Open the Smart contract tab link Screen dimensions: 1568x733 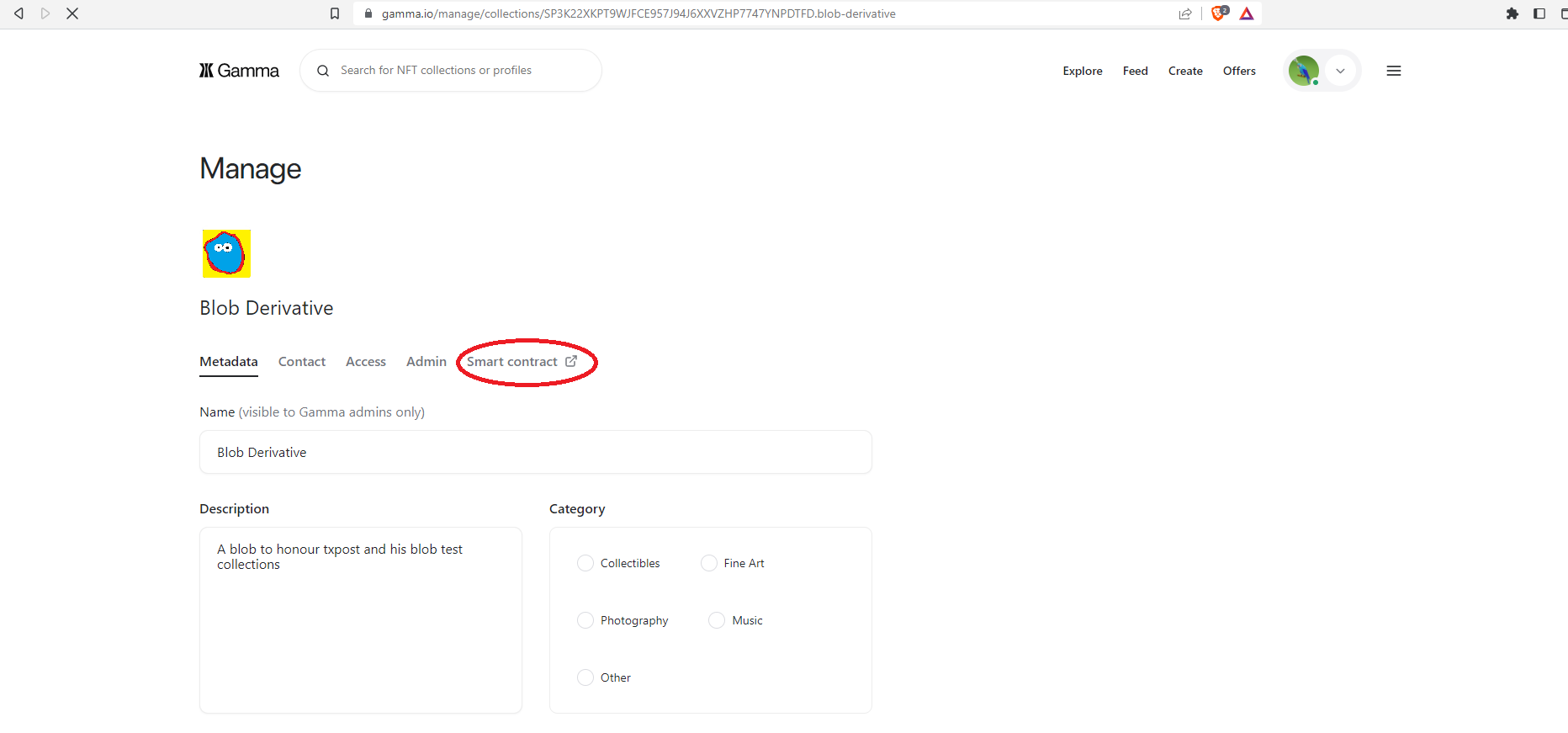pyautogui.click(x=522, y=362)
